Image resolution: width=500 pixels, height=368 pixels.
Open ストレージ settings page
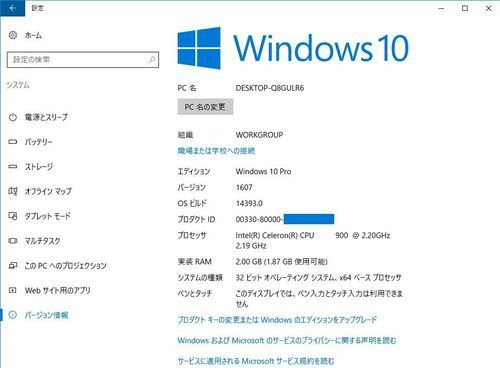39,166
